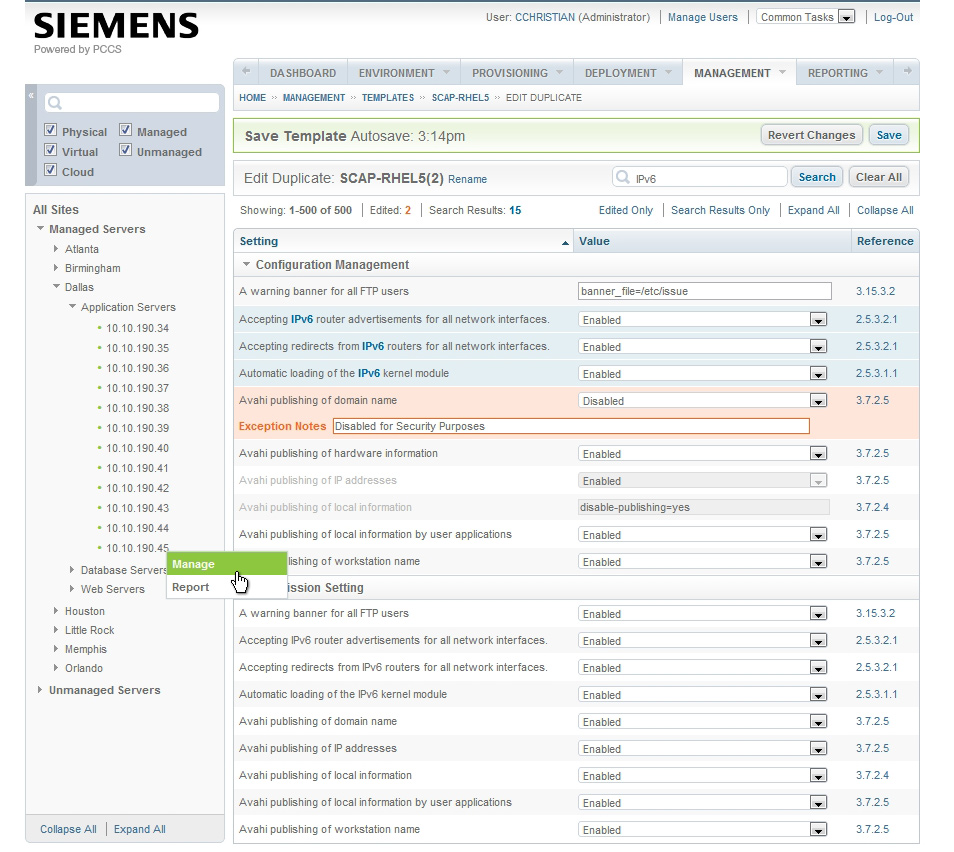
Task: Click the Save button
Action: (x=888, y=134)
